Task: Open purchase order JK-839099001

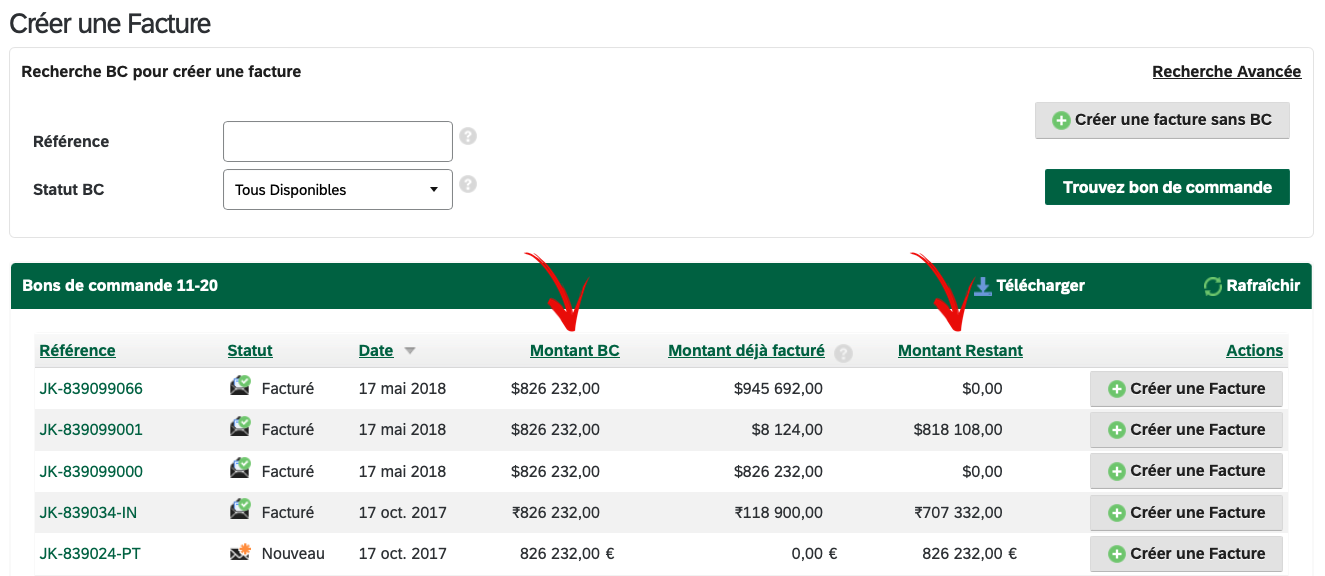Action: click(x=91, y=429)
